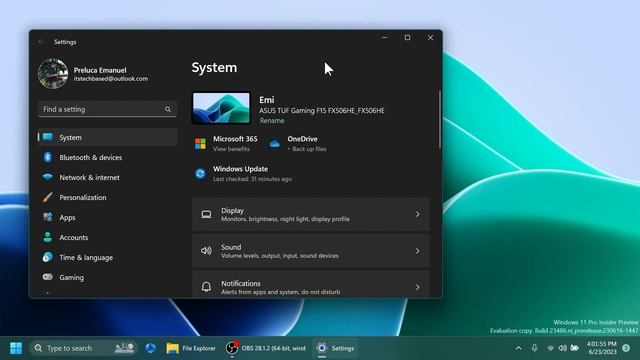Expand Display using its chevron arrow
Viewport: 640px width, 360px height.
pos(418,214)
